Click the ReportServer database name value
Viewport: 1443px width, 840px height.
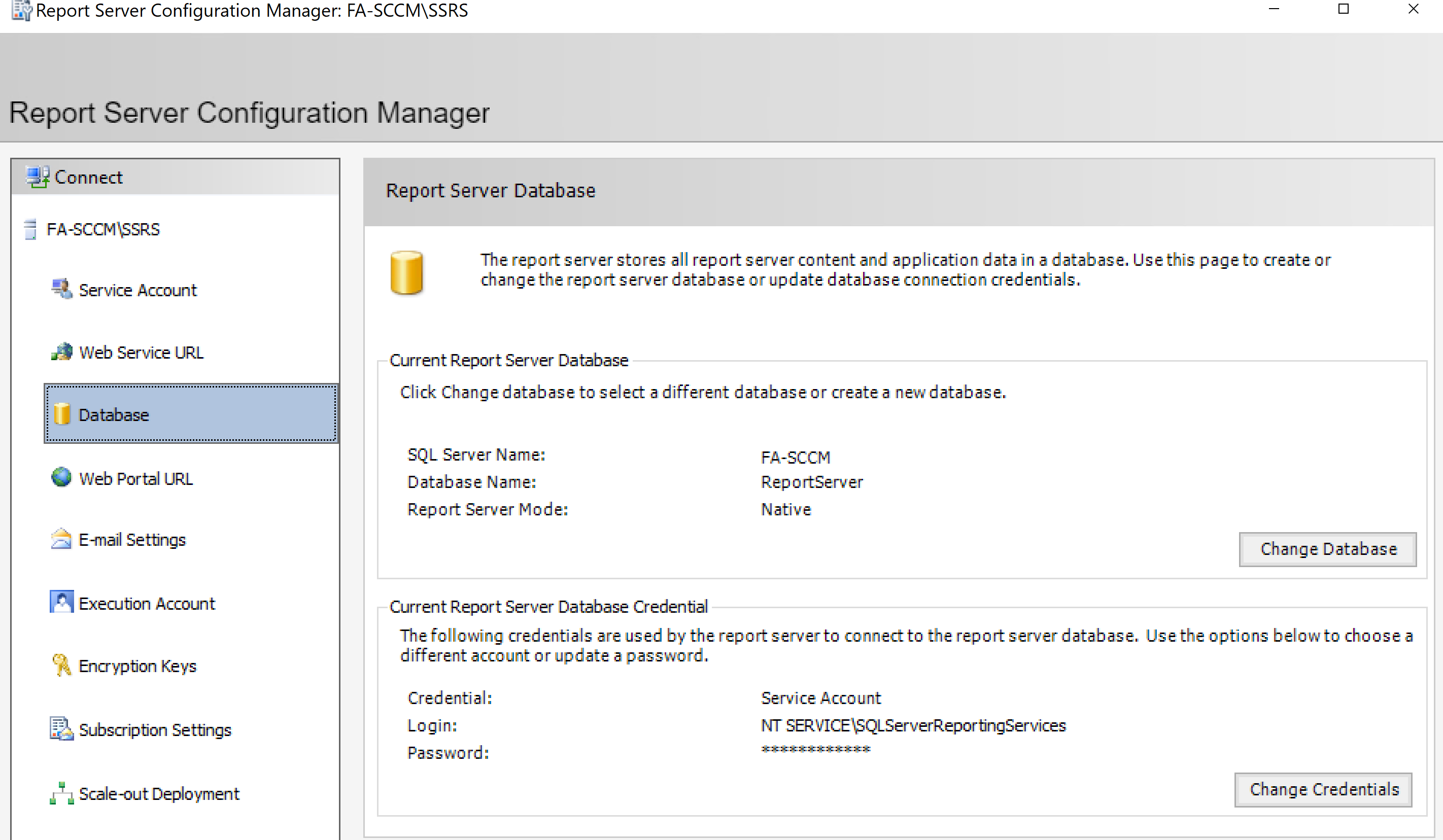(x=811, y=482)
